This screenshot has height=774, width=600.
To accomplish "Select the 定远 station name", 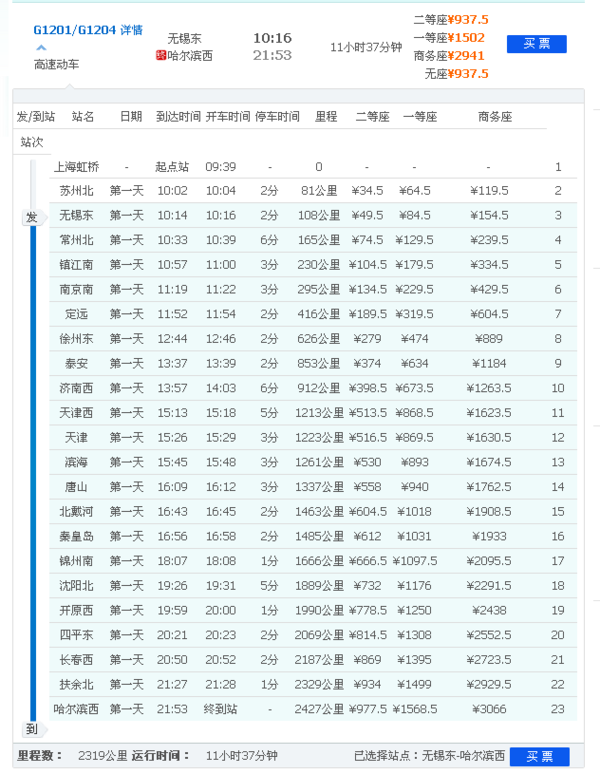I will (x=76, y=314).
